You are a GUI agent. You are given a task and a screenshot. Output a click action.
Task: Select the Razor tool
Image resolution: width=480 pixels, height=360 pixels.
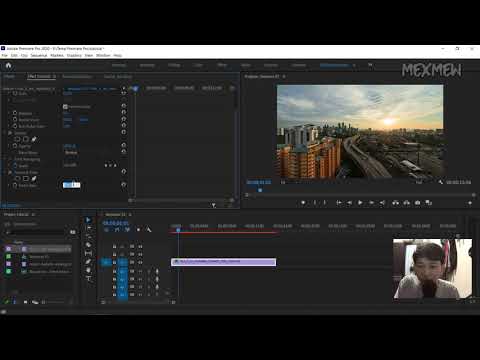tap(88, 245)
